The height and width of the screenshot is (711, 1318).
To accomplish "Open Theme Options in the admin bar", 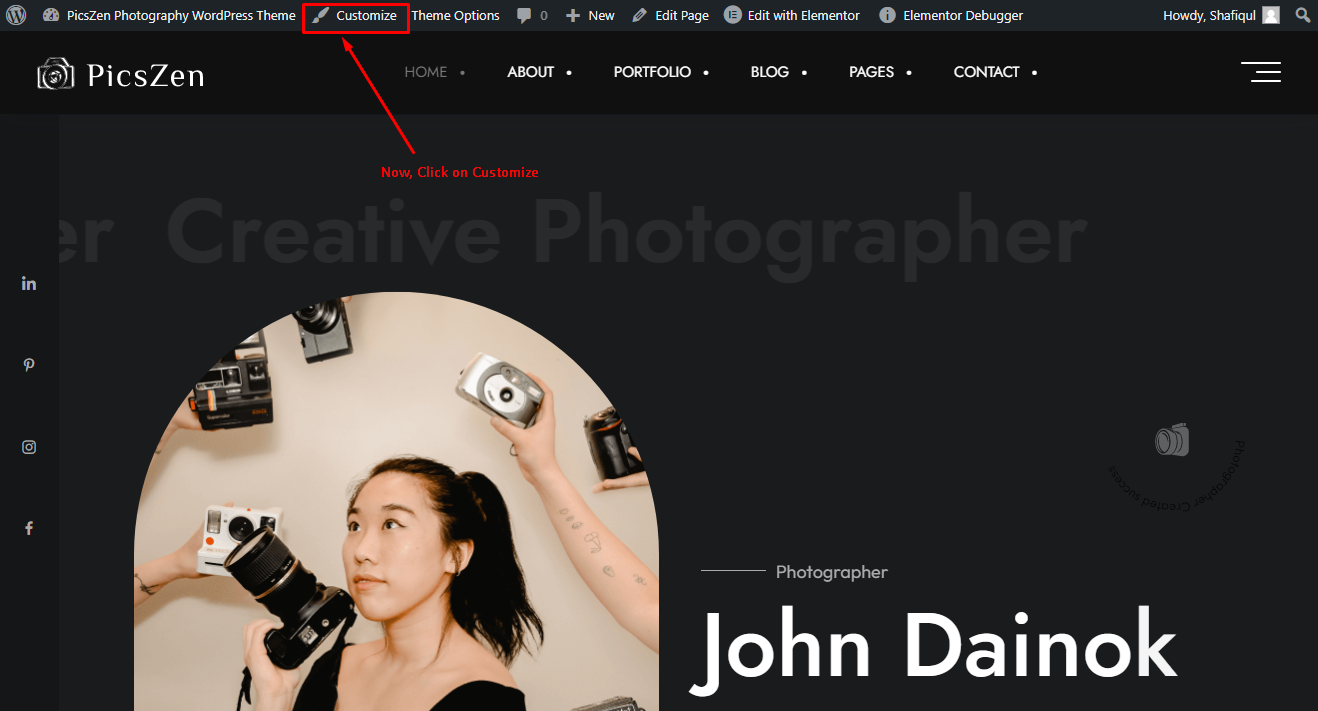I will (x=455, y=15).
